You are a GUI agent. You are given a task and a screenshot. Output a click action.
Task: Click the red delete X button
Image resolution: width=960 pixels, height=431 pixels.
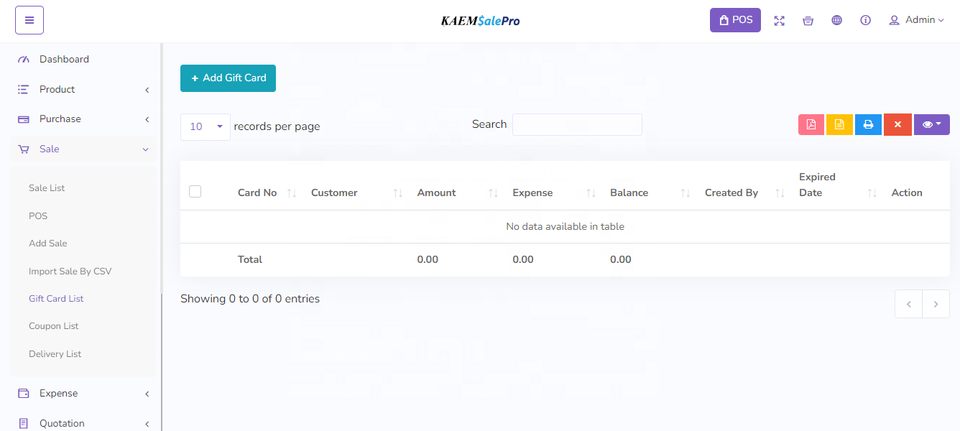(897, 125)
